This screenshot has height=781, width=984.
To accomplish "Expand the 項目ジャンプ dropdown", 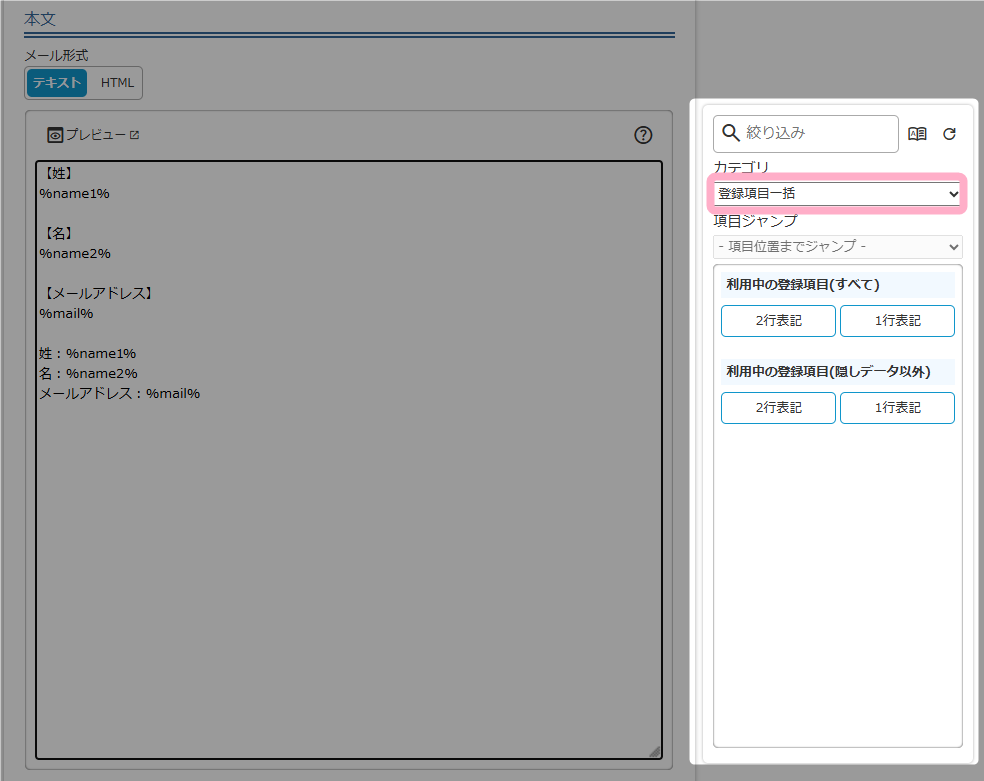I will tap(838, 247).
